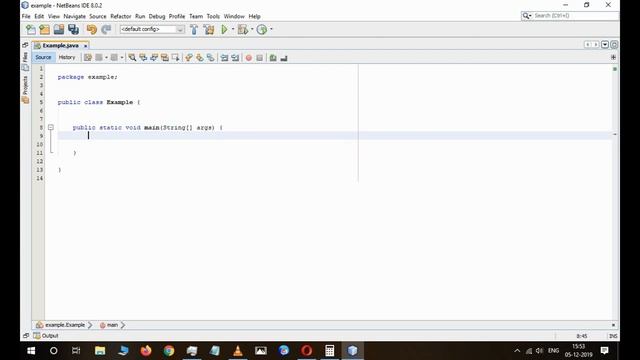The height and width of the screenshot is (360, 640).
Task: Click the Shift Line Right icon
Action: [235, 58]
